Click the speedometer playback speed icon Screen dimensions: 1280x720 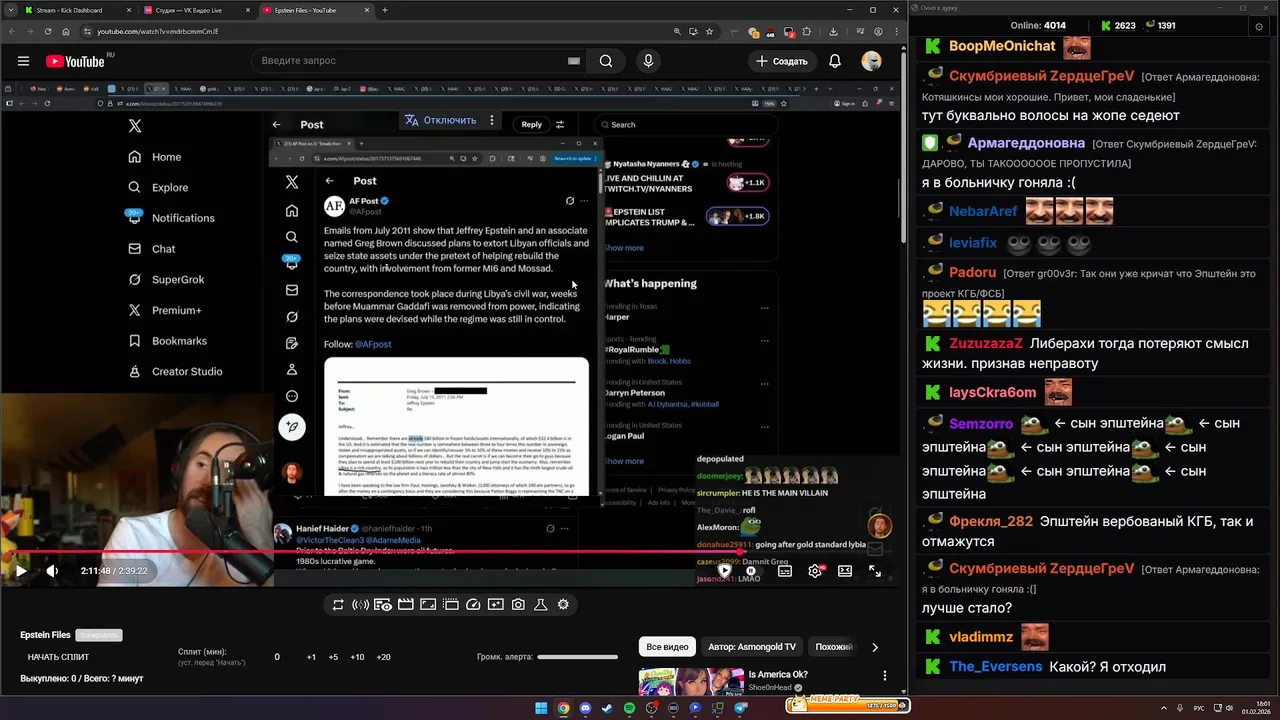(474, 604)
